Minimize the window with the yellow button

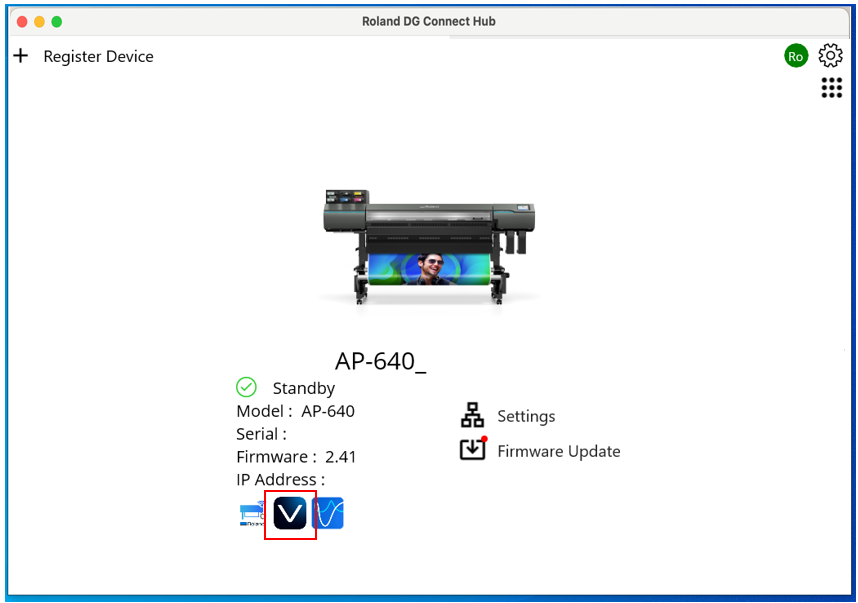(x=39, y=22)
